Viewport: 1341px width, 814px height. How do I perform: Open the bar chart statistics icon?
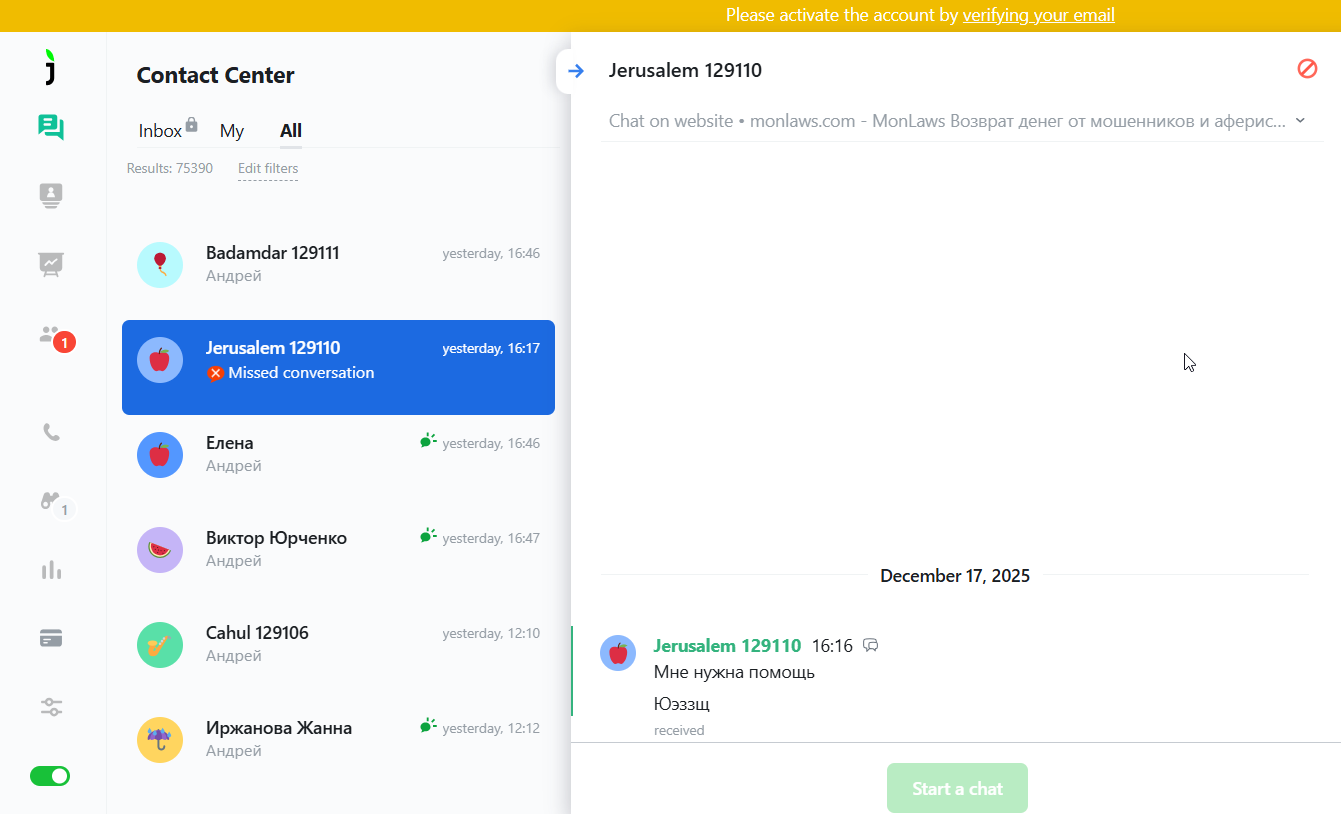click(x=51, y=570)
